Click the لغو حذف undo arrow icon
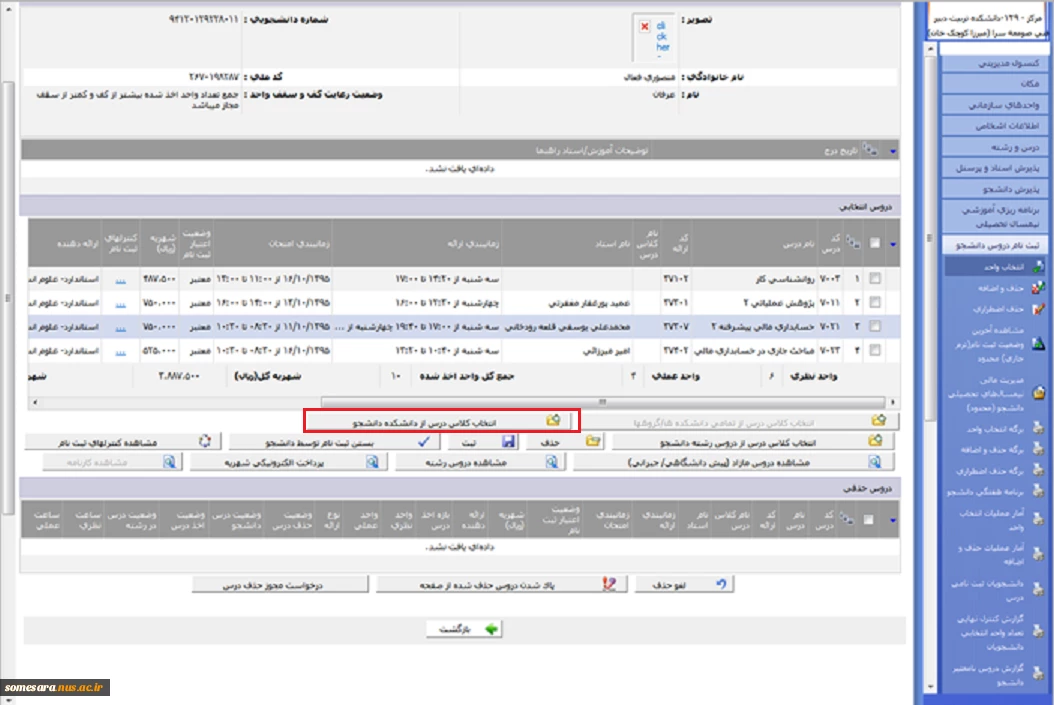Image resolution: width=1054 pixels, height=705 pixels. (722, 584)
